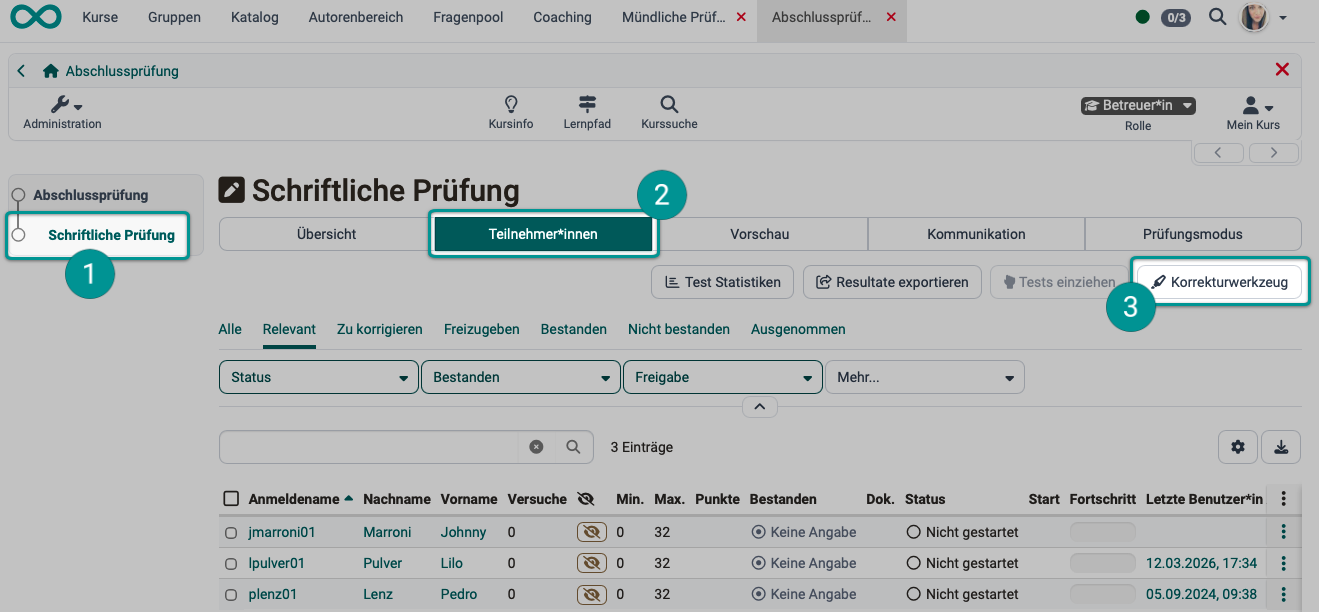Image resolution: width=1319 pixels, height=612 pixels.
Task: Click the search magnifier in table search
Action: point(573,447)
